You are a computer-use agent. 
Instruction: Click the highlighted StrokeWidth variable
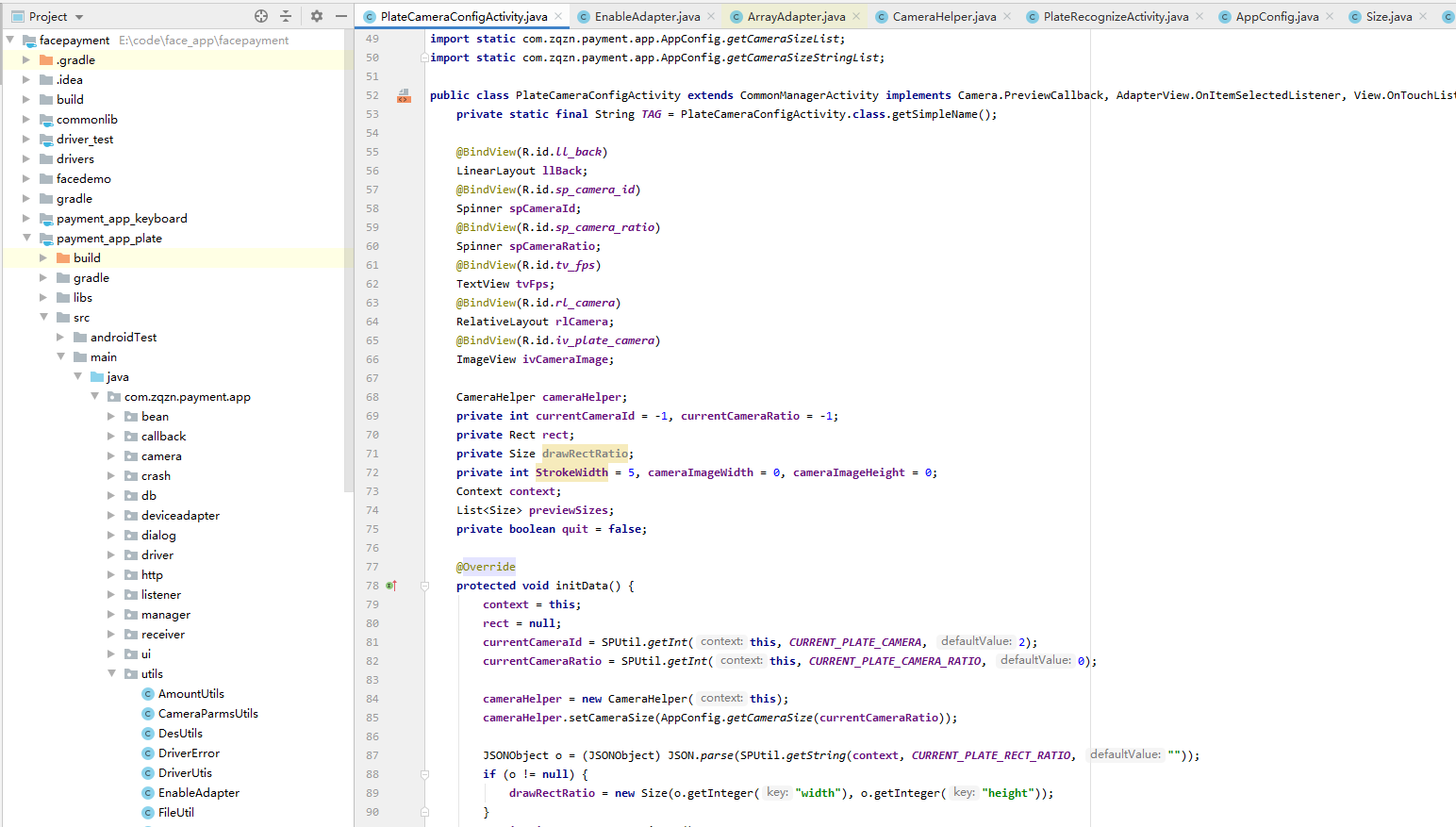click(571, 472)
